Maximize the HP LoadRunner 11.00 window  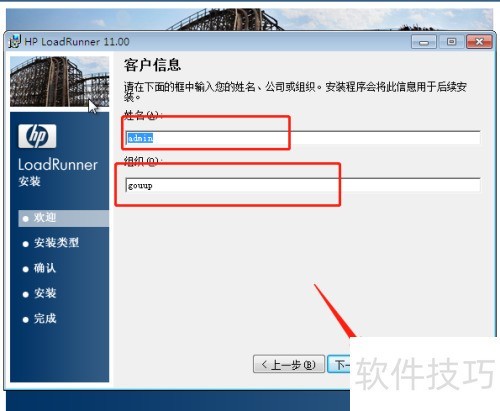coord(451,42)
